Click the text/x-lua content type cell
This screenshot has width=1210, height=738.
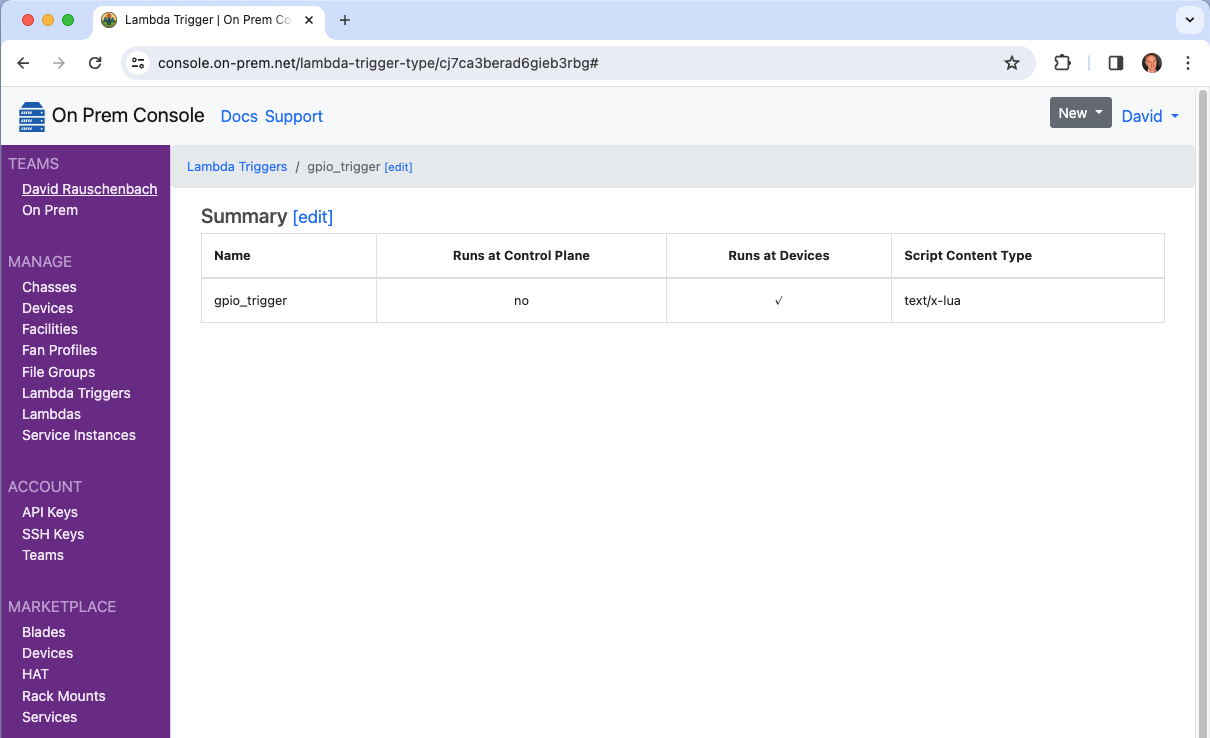click(1028, 300)
